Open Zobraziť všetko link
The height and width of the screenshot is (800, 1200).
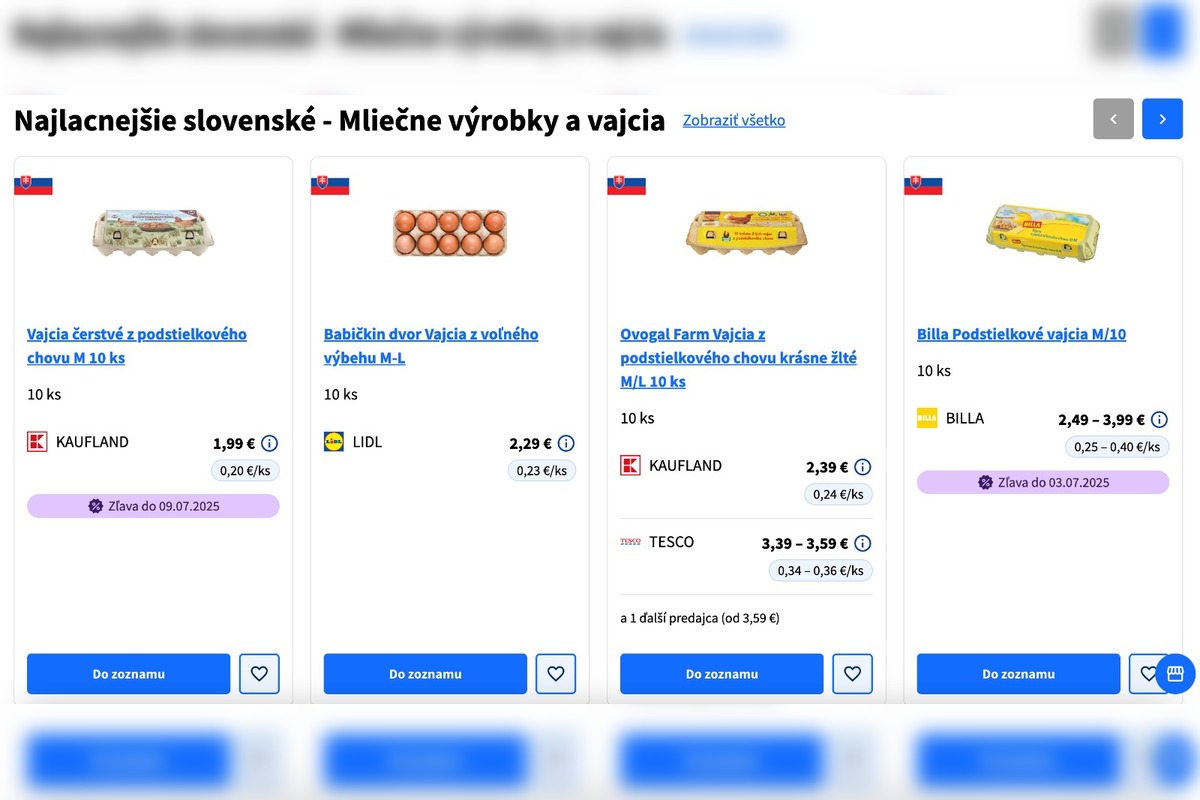[x=734, y=120]
